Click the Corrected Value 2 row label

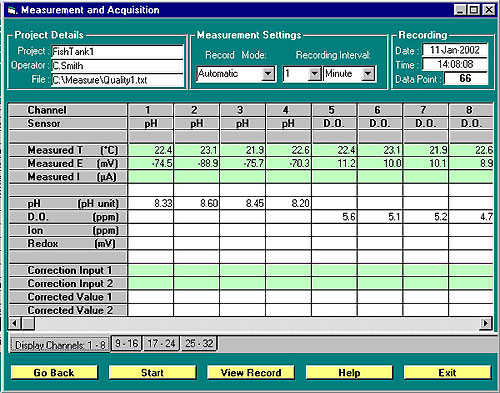pos(68,310)
